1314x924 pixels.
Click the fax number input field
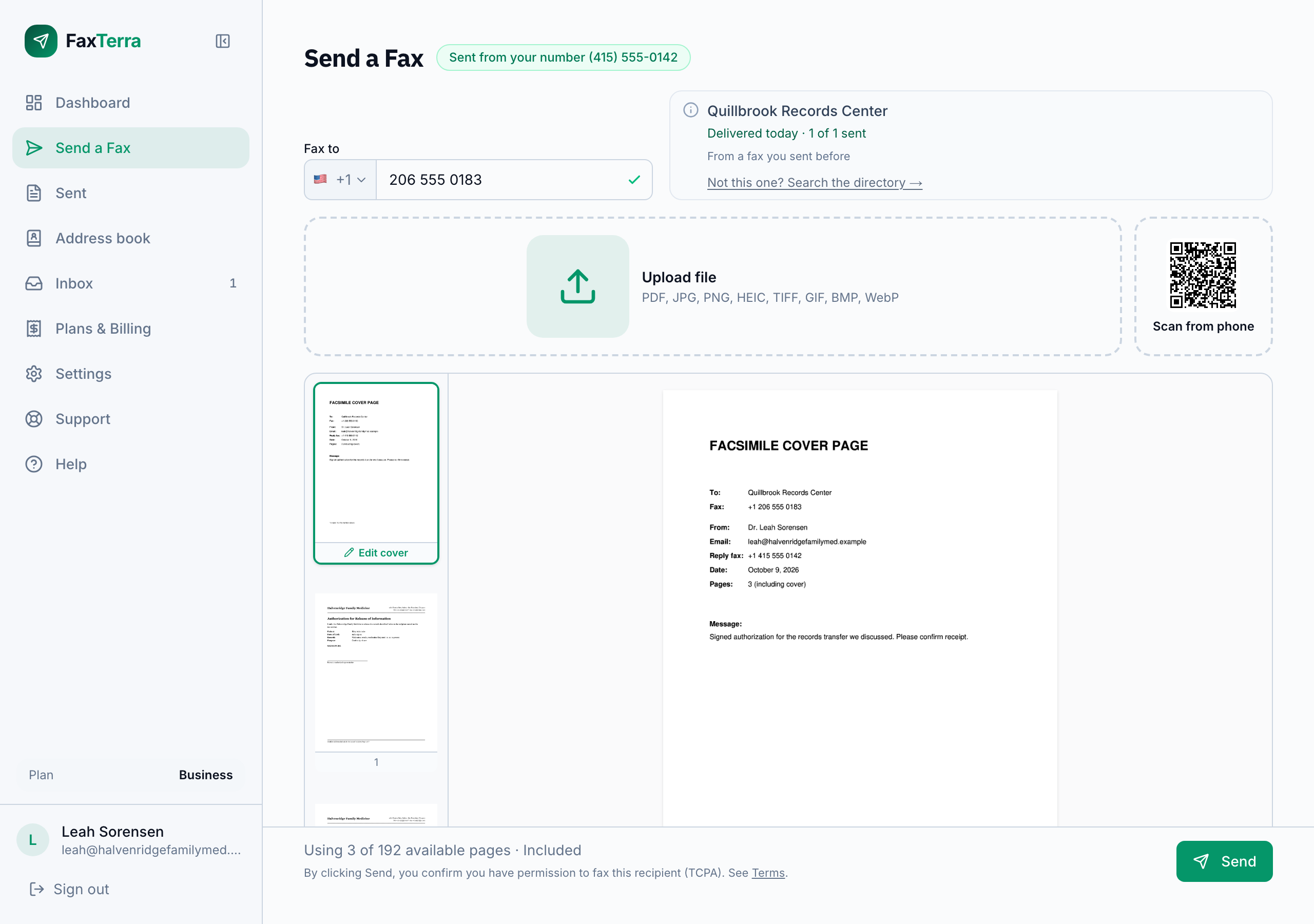514,180
